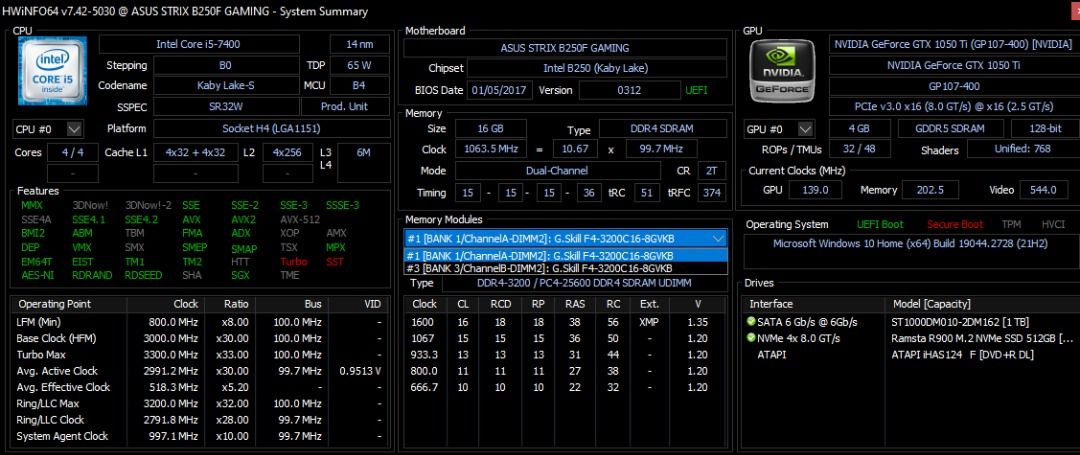Screen dimensions: 1080x455
Task: Click the Prod. Unit field
Action: [x=346, y=107]
